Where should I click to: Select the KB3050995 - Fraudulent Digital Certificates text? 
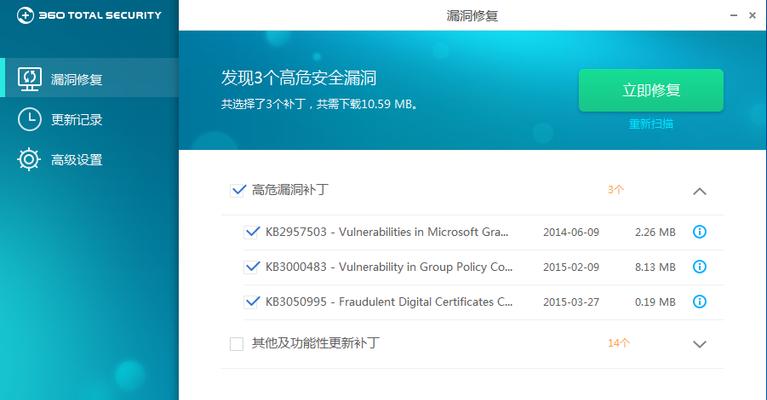[x=380, y=302]
